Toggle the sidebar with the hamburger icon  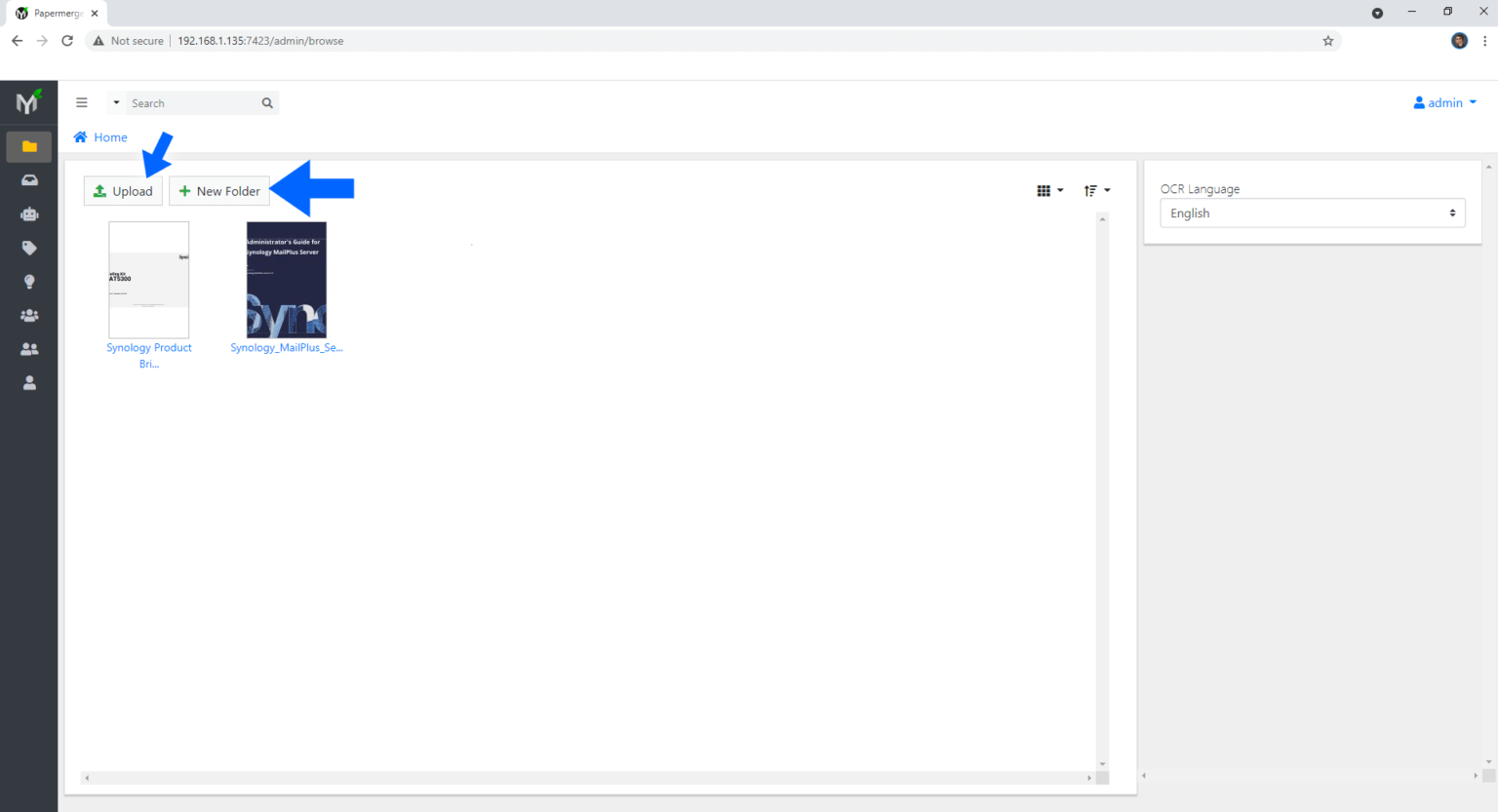tap(82, 101)
